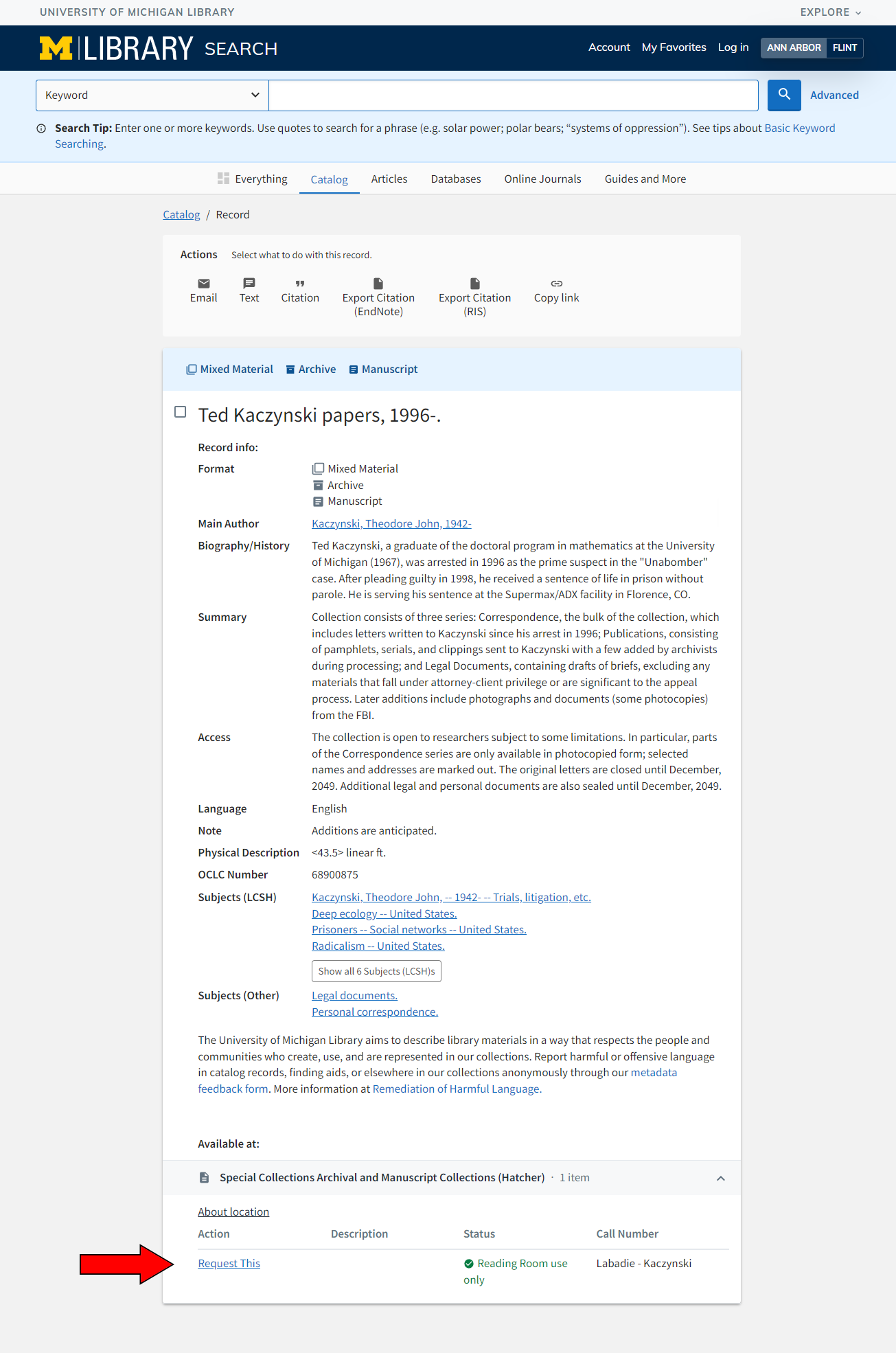896x1353 pixels.
Task: Open Remediation of Harmful Language link
Action: [457, 1089]
